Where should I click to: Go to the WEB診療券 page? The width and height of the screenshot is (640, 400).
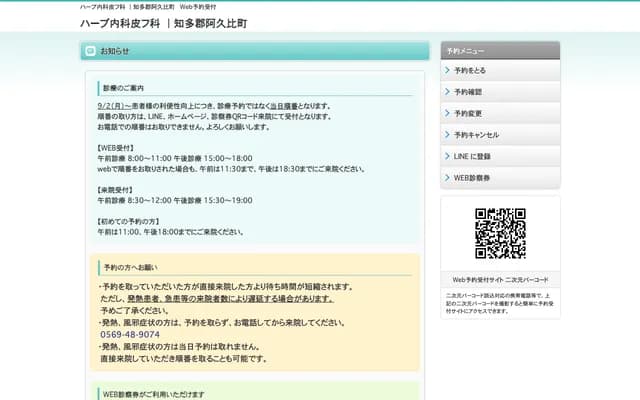[472, 177]
